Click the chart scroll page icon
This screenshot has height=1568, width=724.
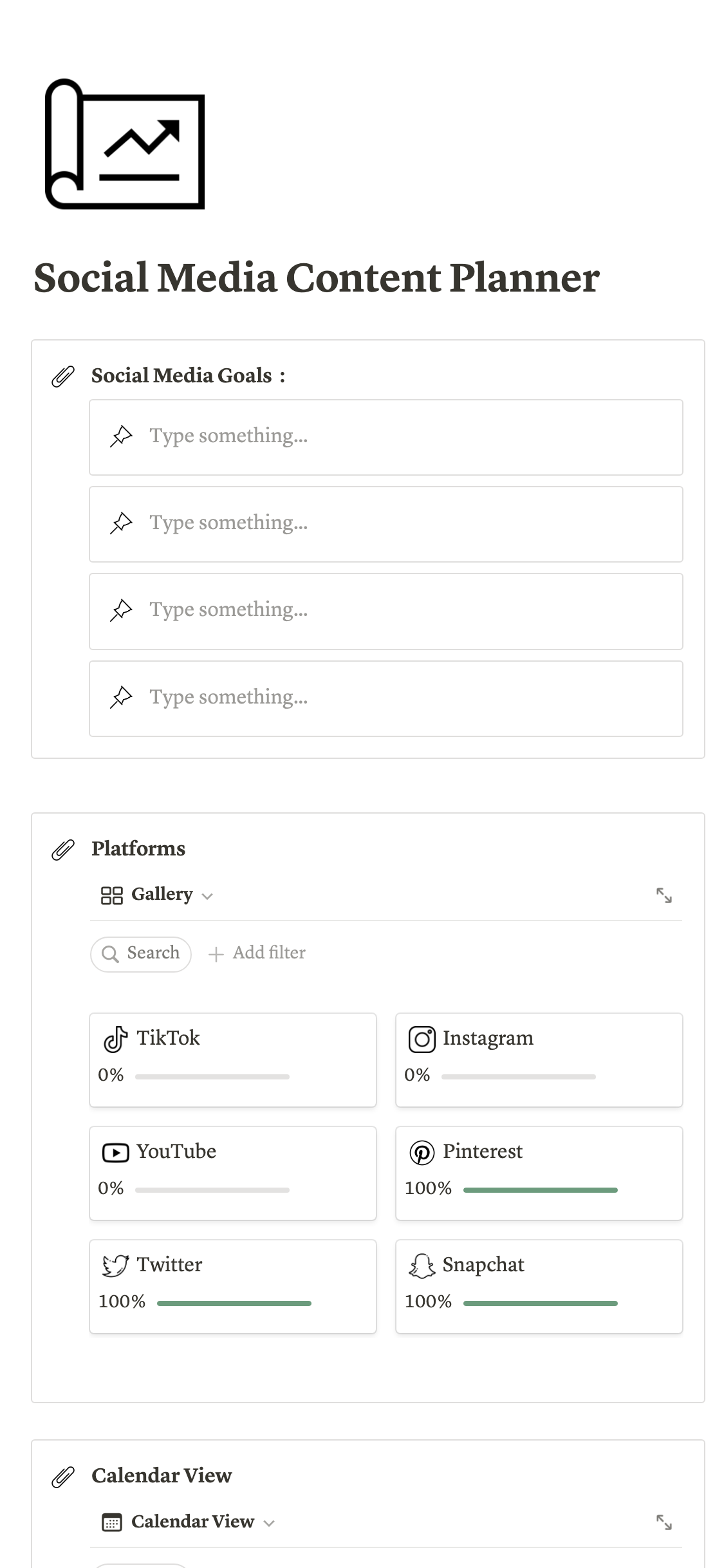[x=125, y=144]
